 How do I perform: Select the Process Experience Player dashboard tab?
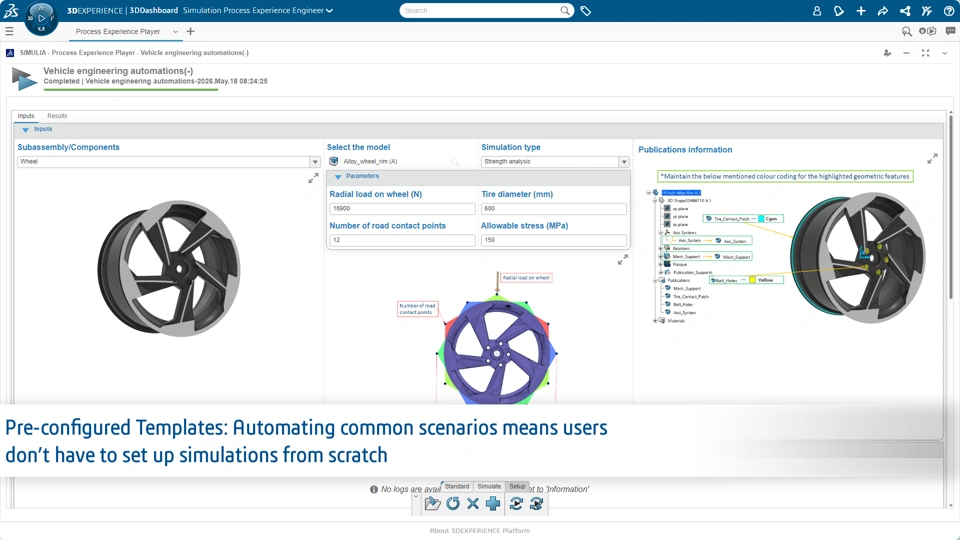tap(118, 31)
